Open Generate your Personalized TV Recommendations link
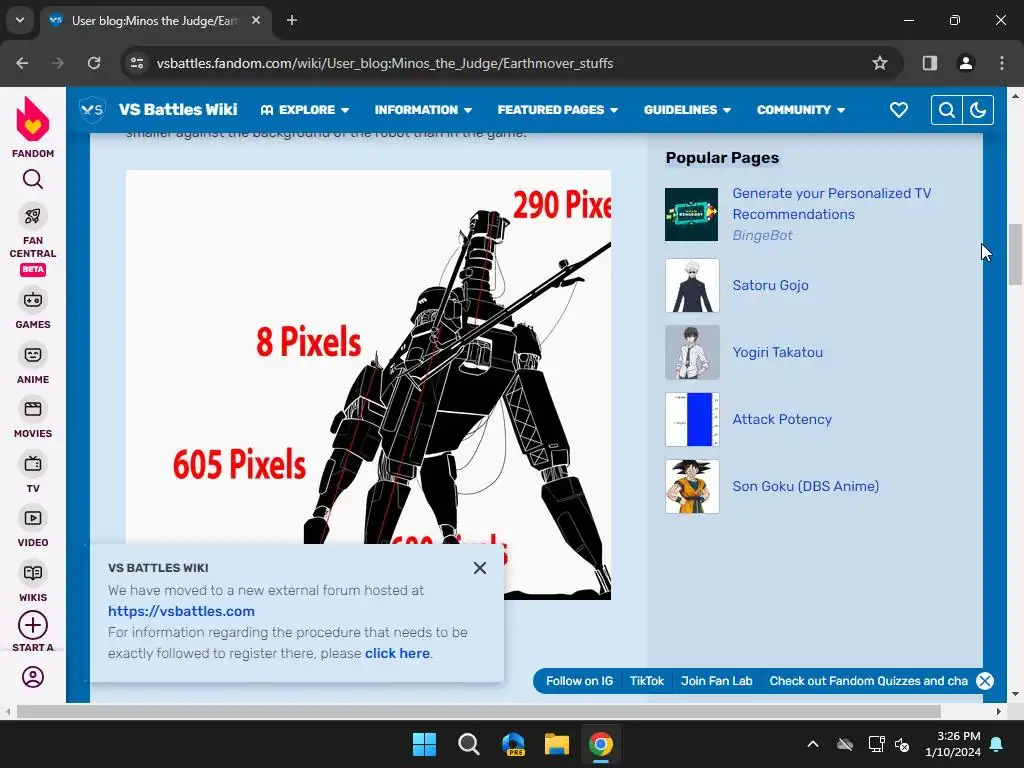This screenshot has width=1024, height=768. [831, 204]
